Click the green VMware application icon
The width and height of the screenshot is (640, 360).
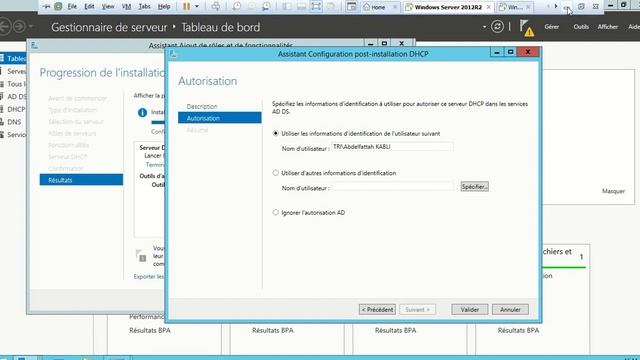(58, 7)
